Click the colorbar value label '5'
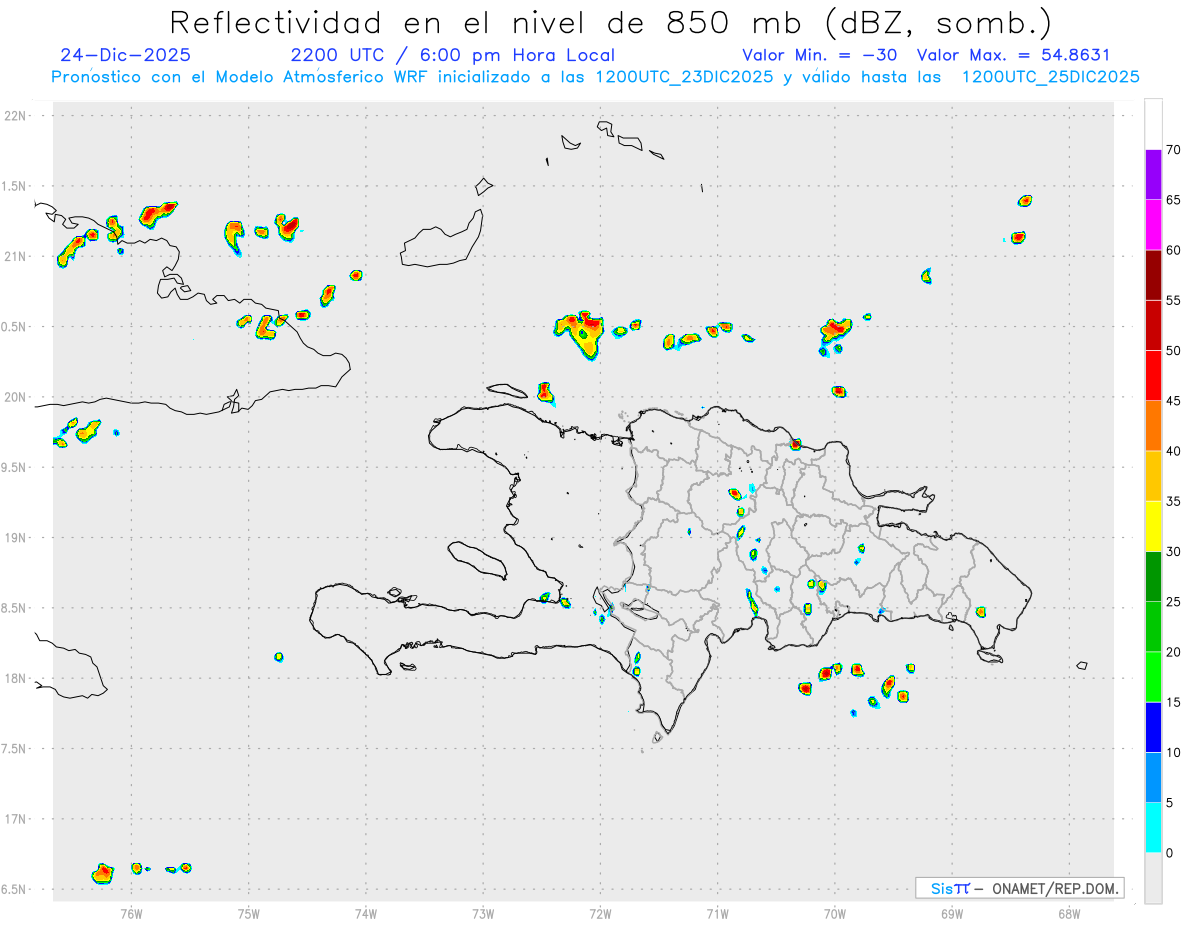The image size is (1200, 927). click(x=1169, y=803)
